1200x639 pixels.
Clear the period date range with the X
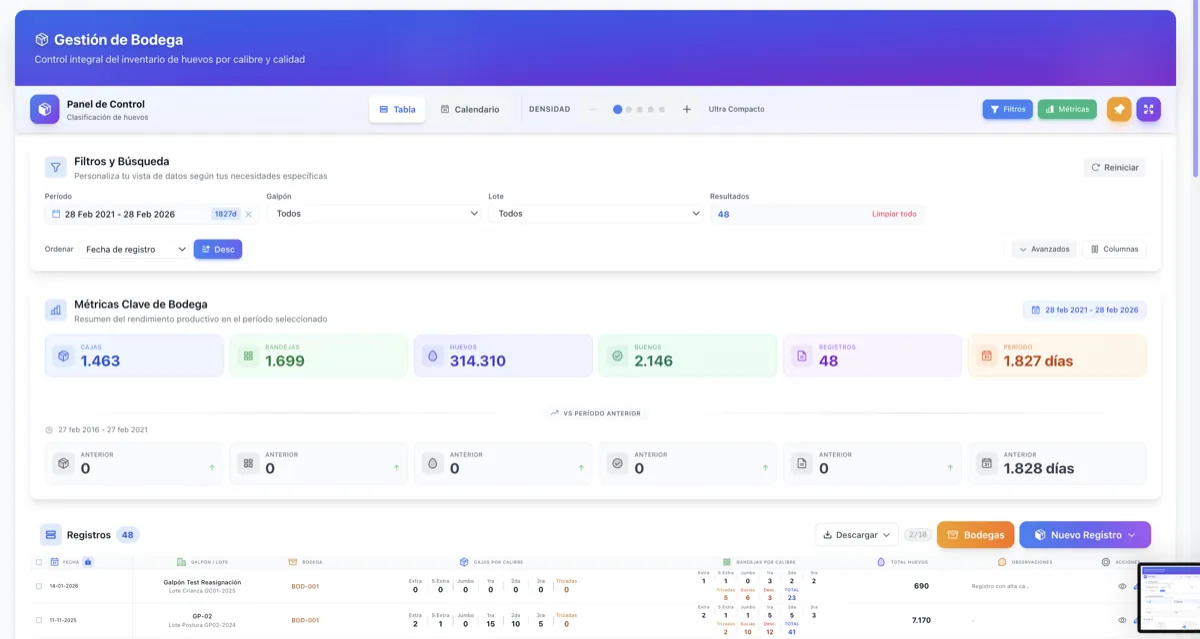249,214
